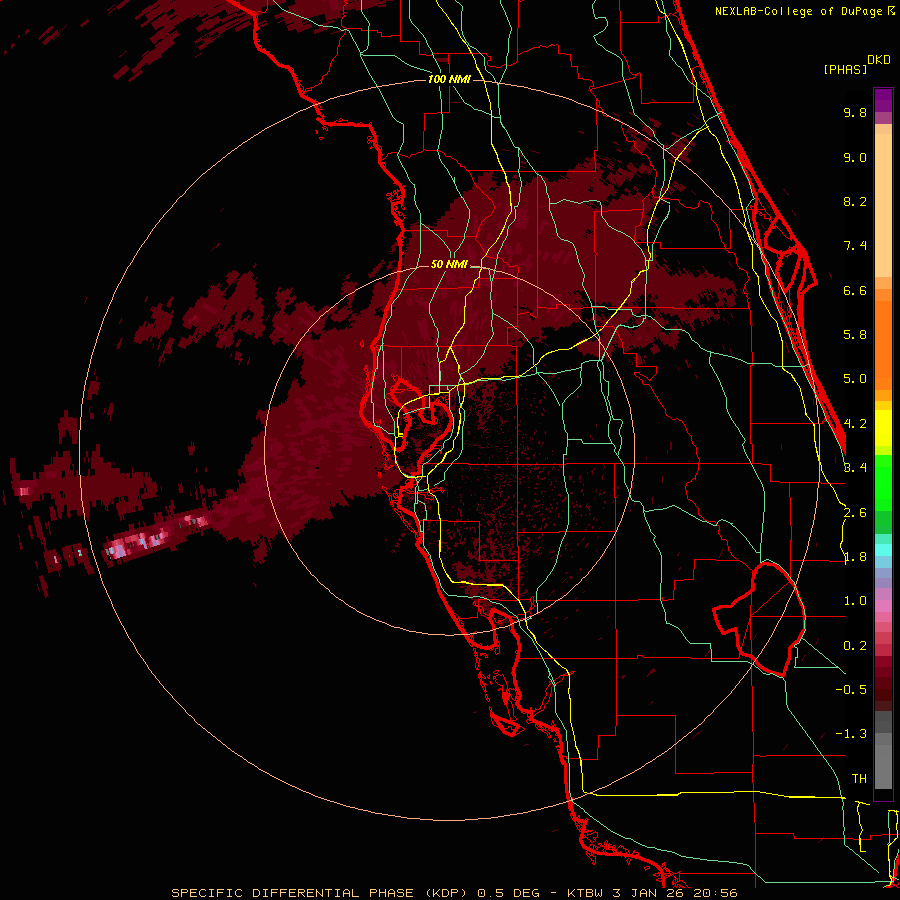Click the 5.8 value on the scale
The image size is (900, 900).
(855, 335)
